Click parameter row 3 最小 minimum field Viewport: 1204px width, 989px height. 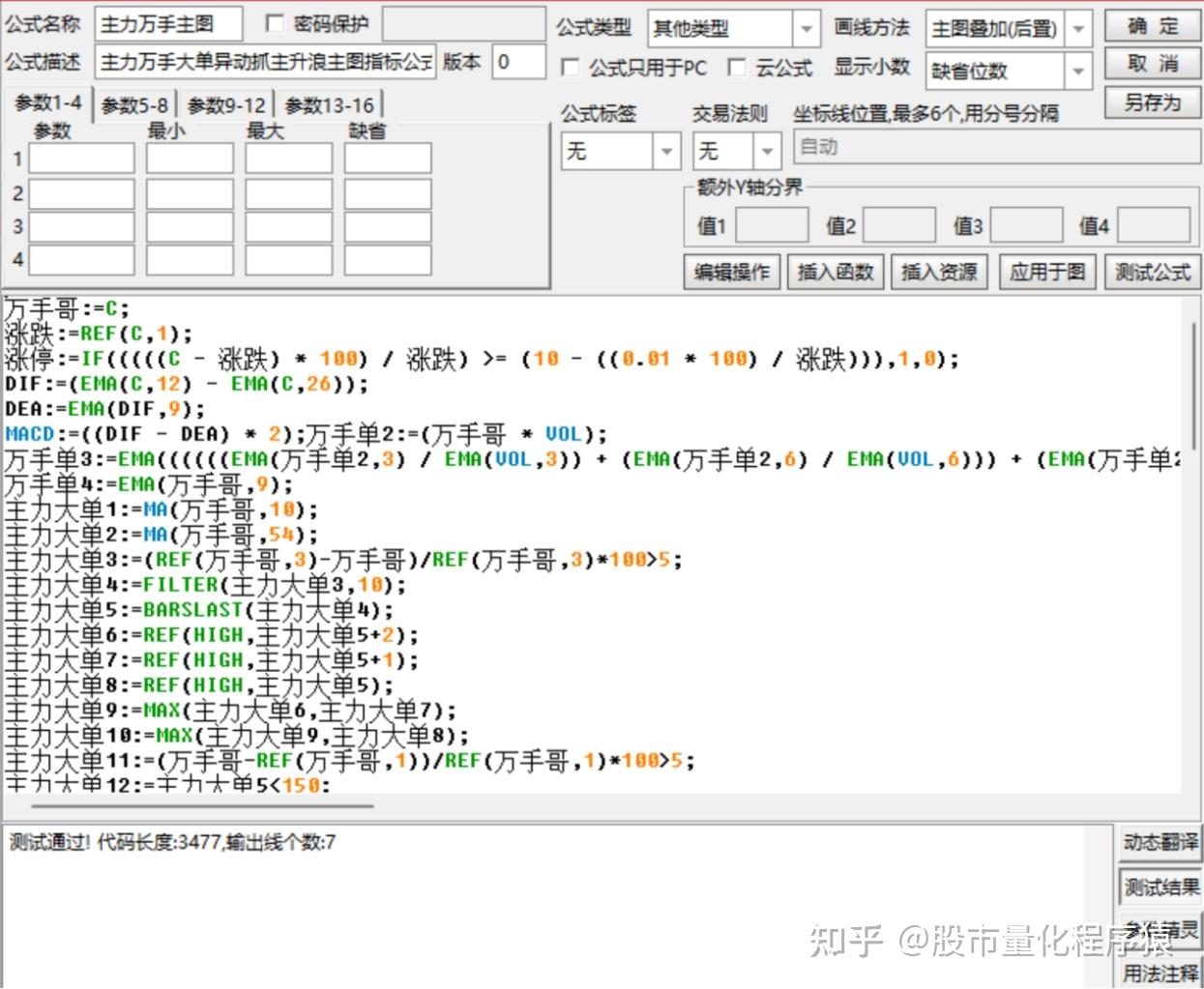click(190, 226)
